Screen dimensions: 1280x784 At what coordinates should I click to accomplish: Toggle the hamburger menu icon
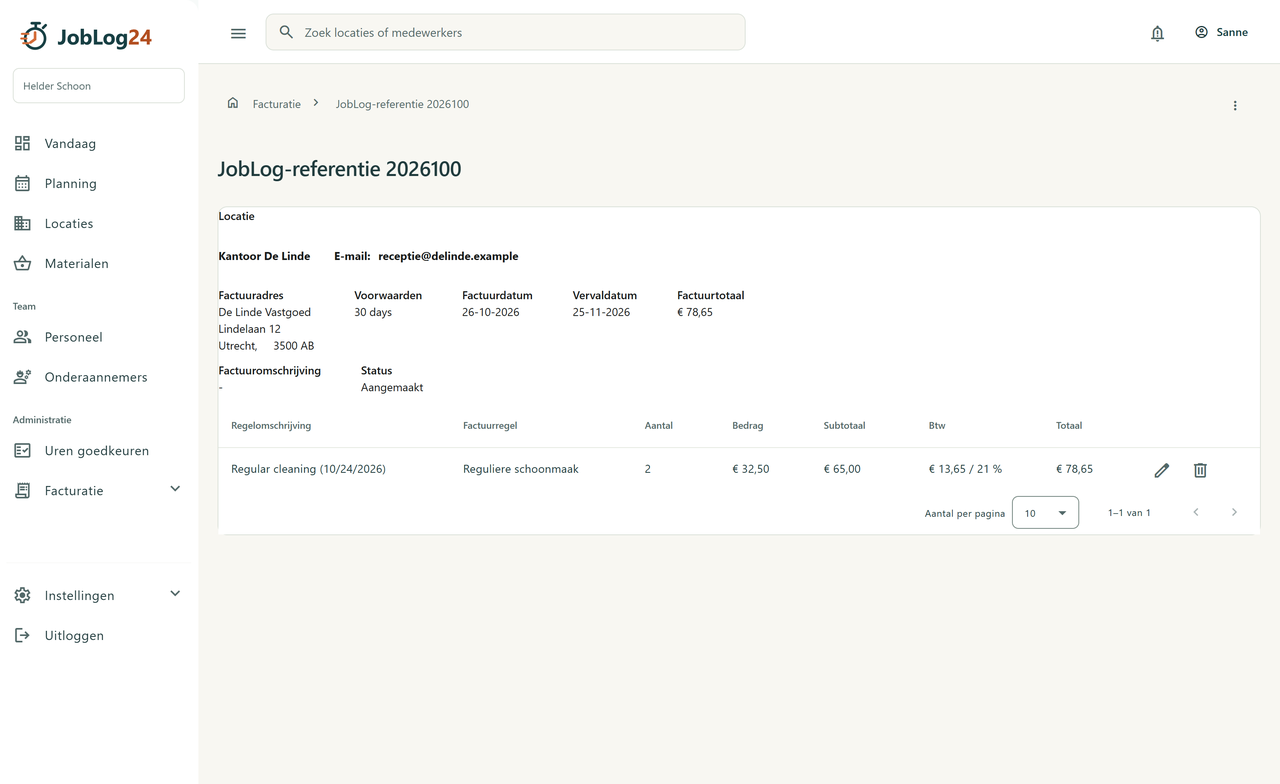pos(238,33)
